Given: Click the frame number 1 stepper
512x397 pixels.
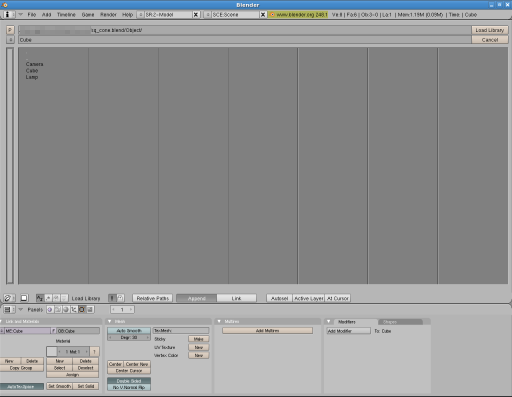Looking at the screenshot, I should [122, 310].
